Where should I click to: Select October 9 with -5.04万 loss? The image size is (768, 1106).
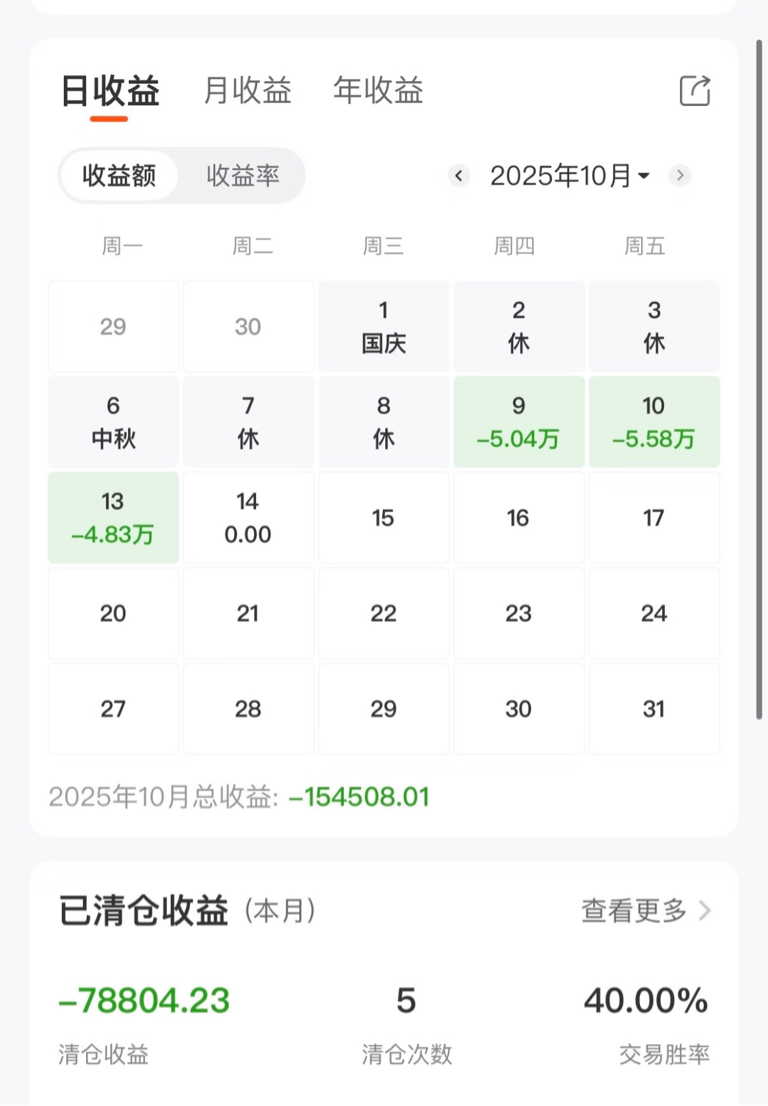click(x=518, y=422)
